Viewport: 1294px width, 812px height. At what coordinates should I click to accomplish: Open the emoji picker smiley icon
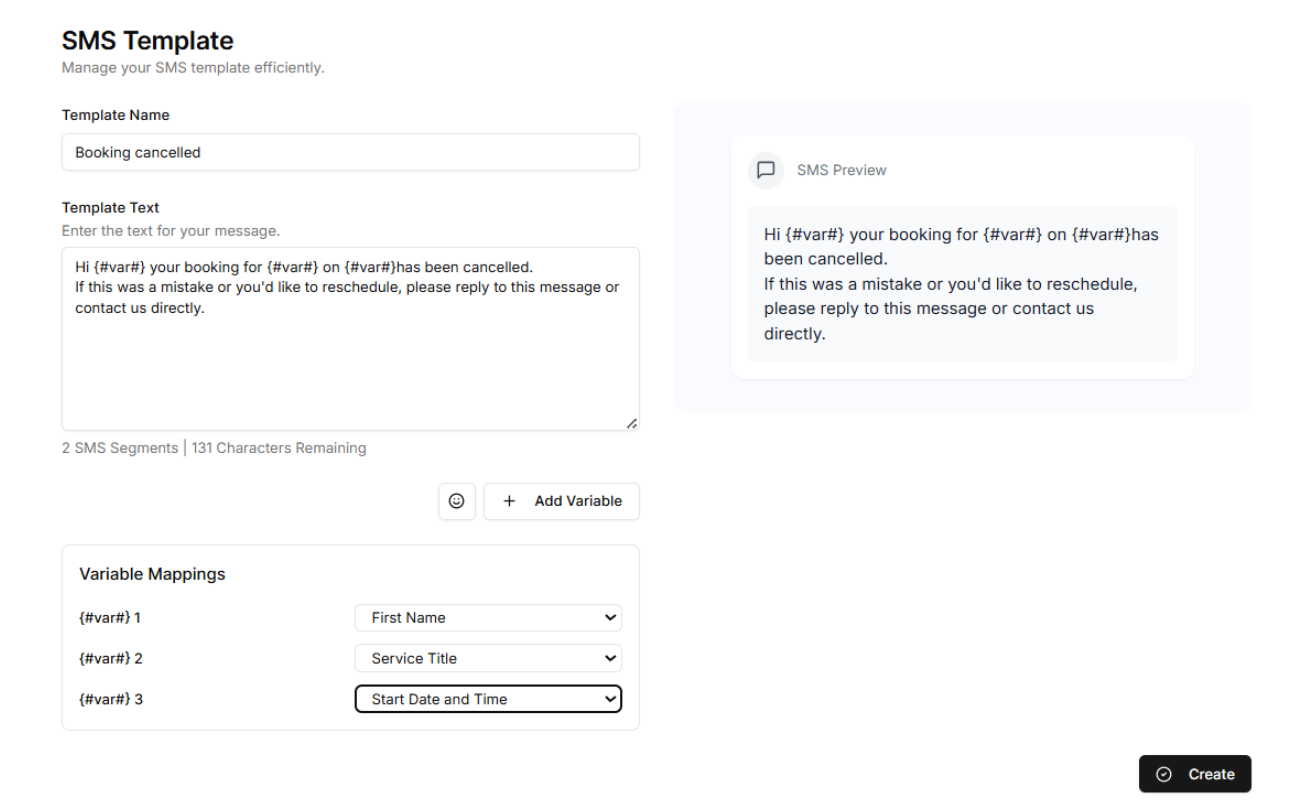[457, 501]
